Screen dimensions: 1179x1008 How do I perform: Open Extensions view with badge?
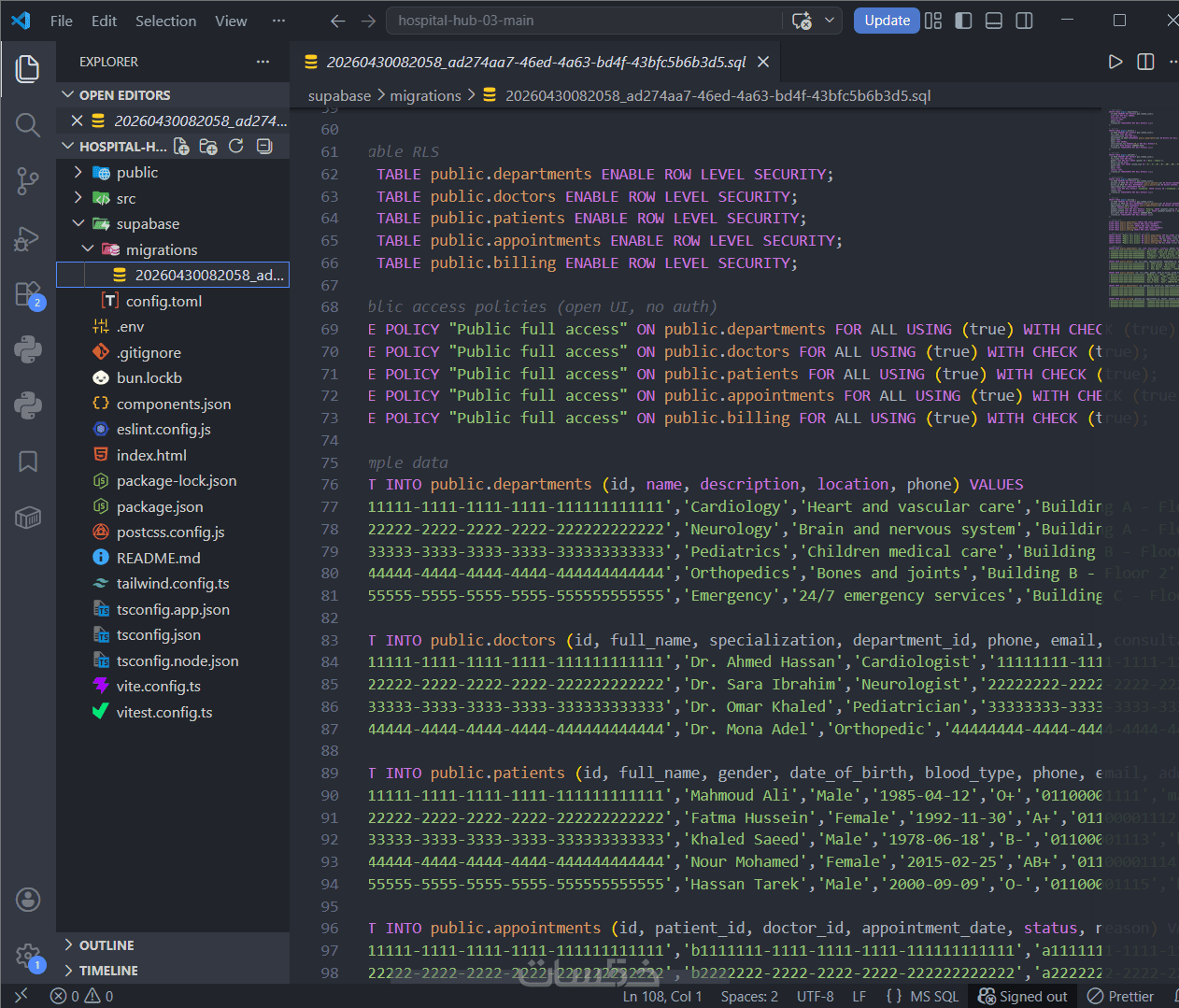[28, 295]
